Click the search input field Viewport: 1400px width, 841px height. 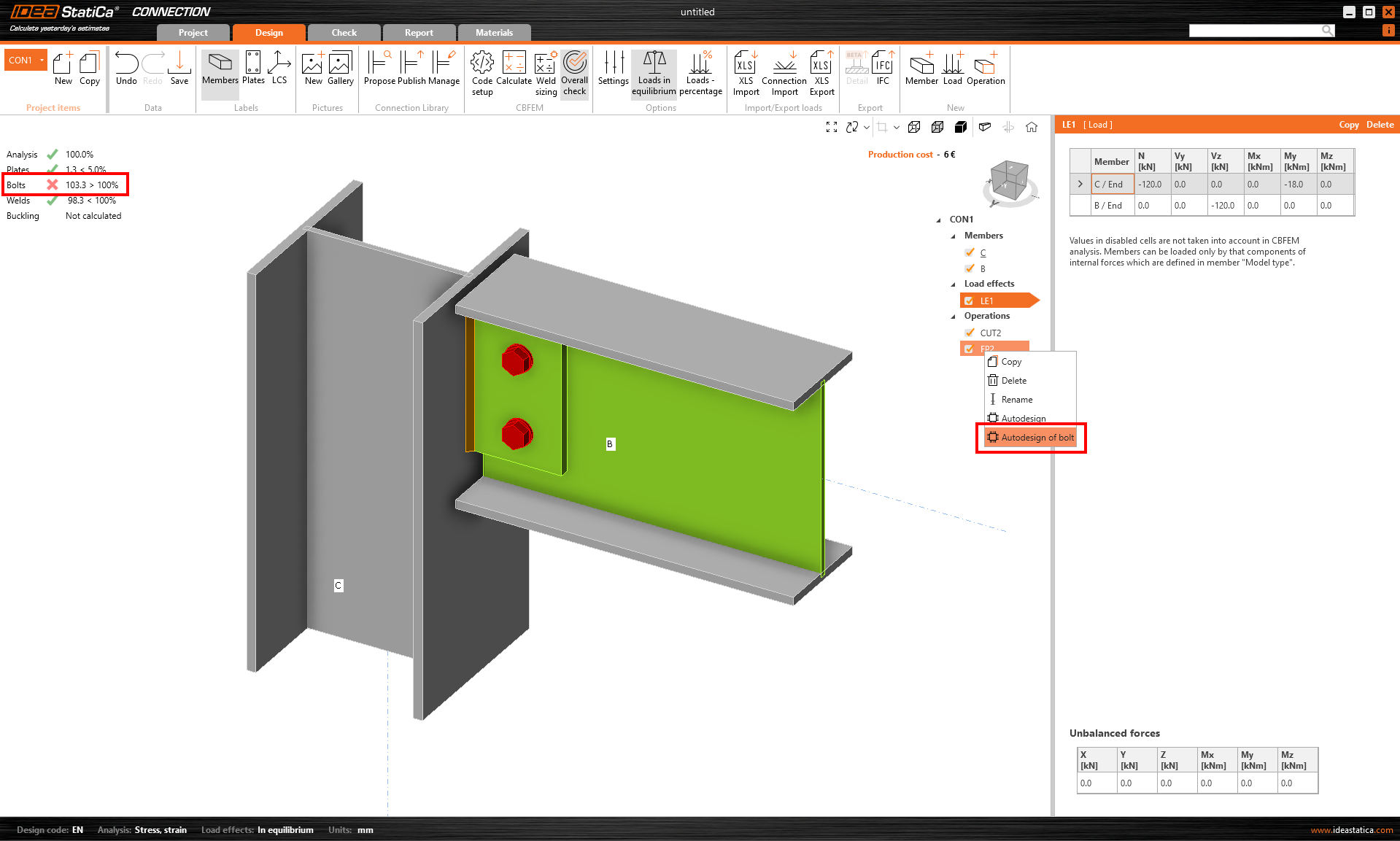tap(1255, 30)
